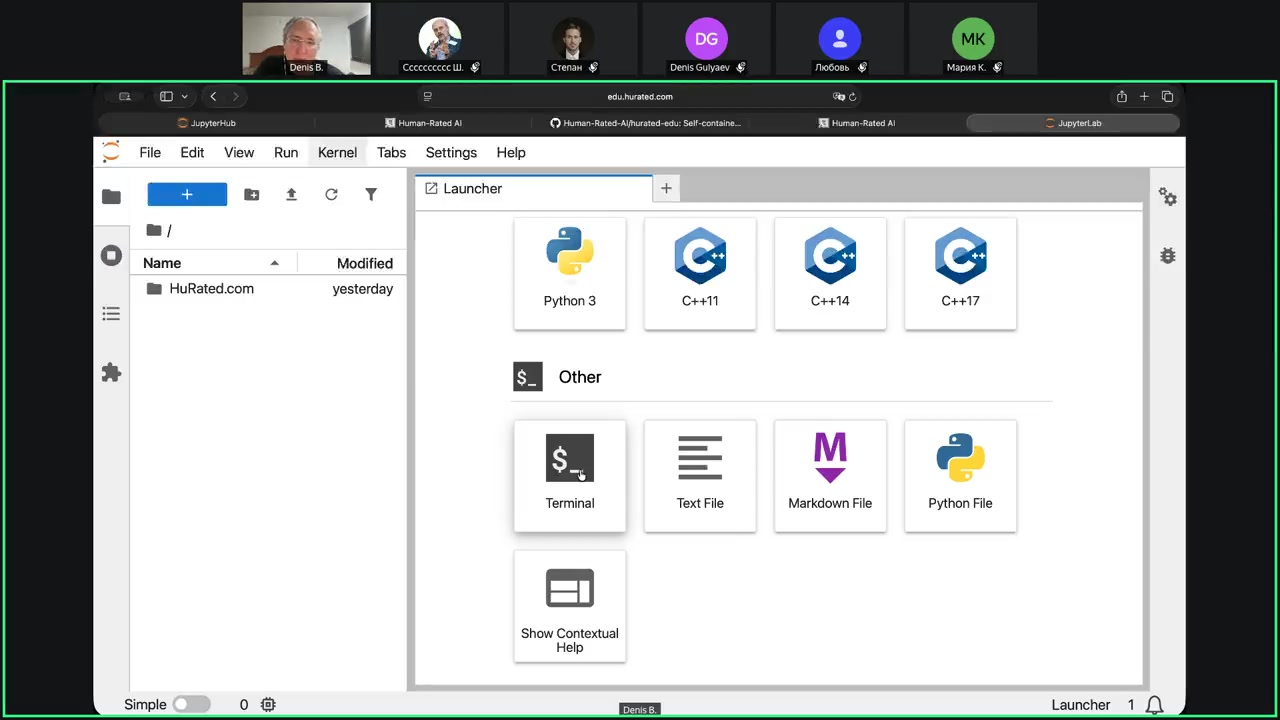Open a new Python 3 notebook
This screenshot has height=720, width=1280.
coord(569,273)
